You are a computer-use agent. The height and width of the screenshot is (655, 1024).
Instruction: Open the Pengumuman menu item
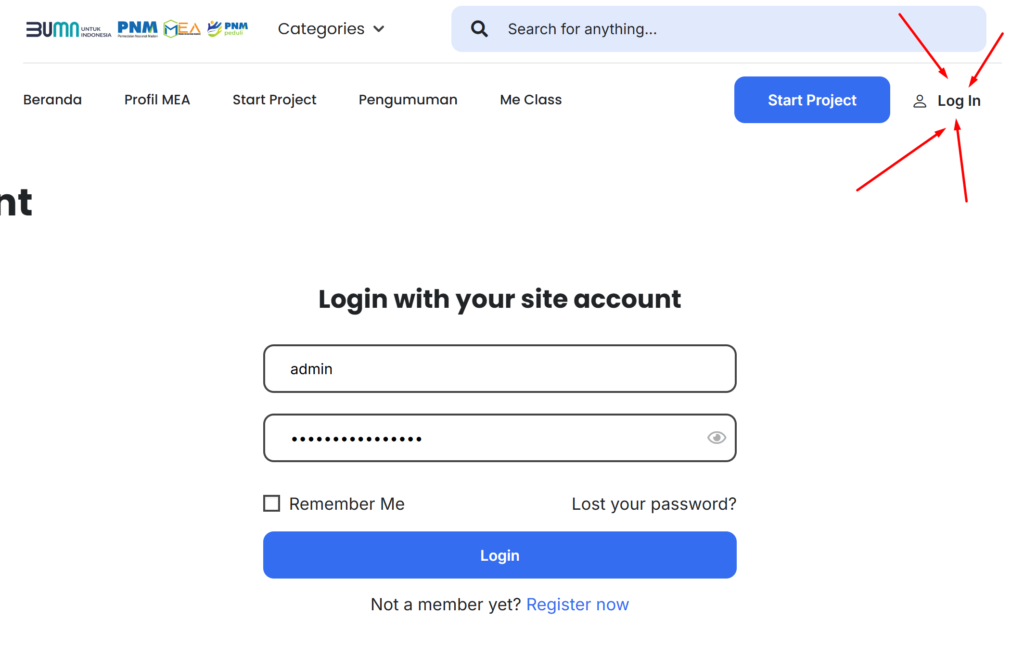[408, 100]
